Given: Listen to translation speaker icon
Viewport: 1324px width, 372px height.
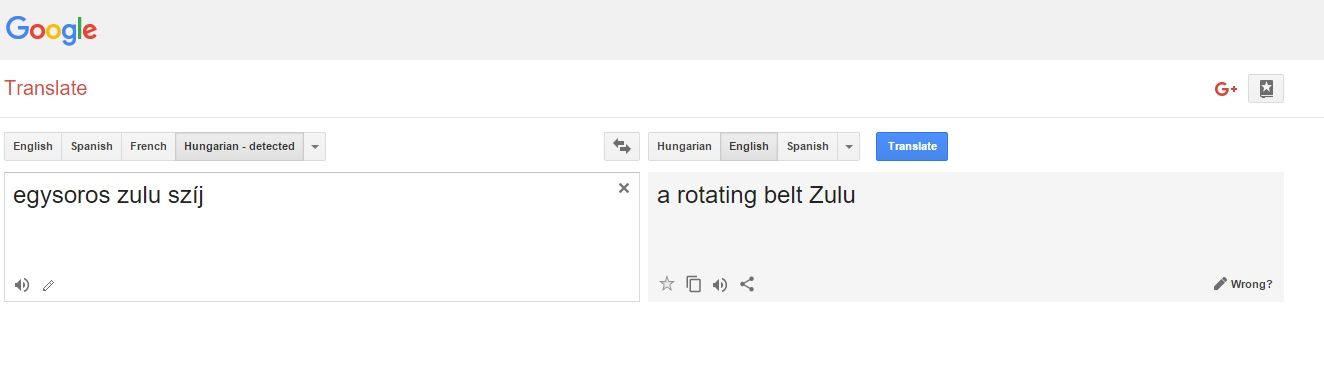Looking at the screenshot, I should click(720, 284).
